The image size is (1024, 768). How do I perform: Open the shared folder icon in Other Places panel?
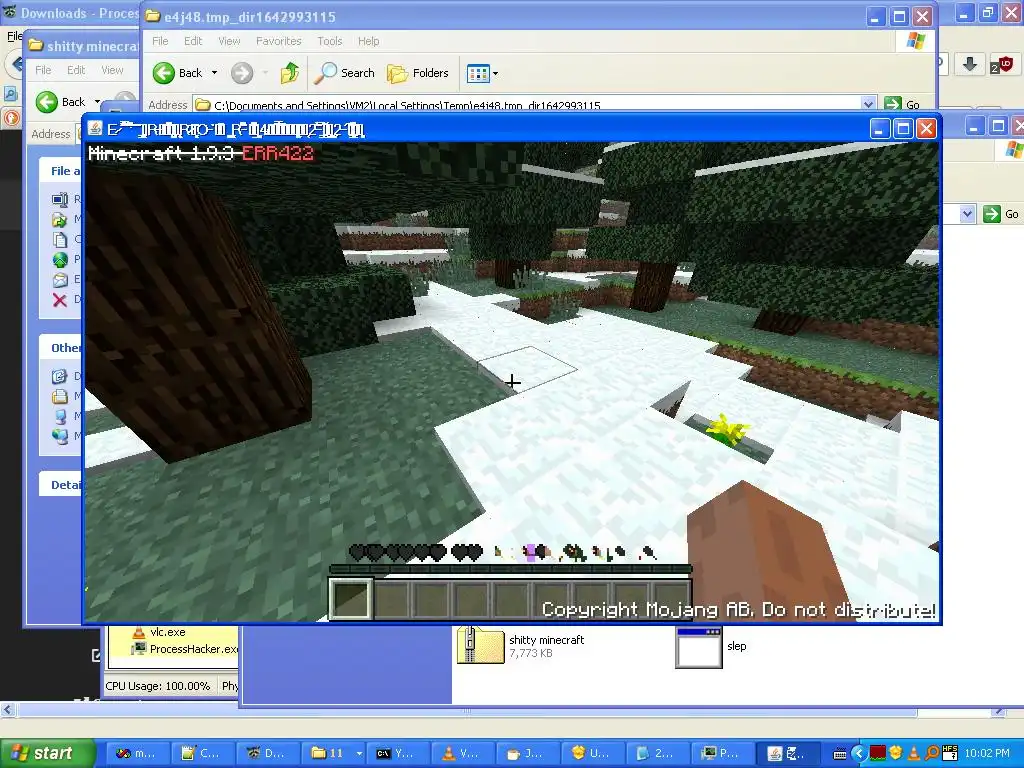click(60, 396)
